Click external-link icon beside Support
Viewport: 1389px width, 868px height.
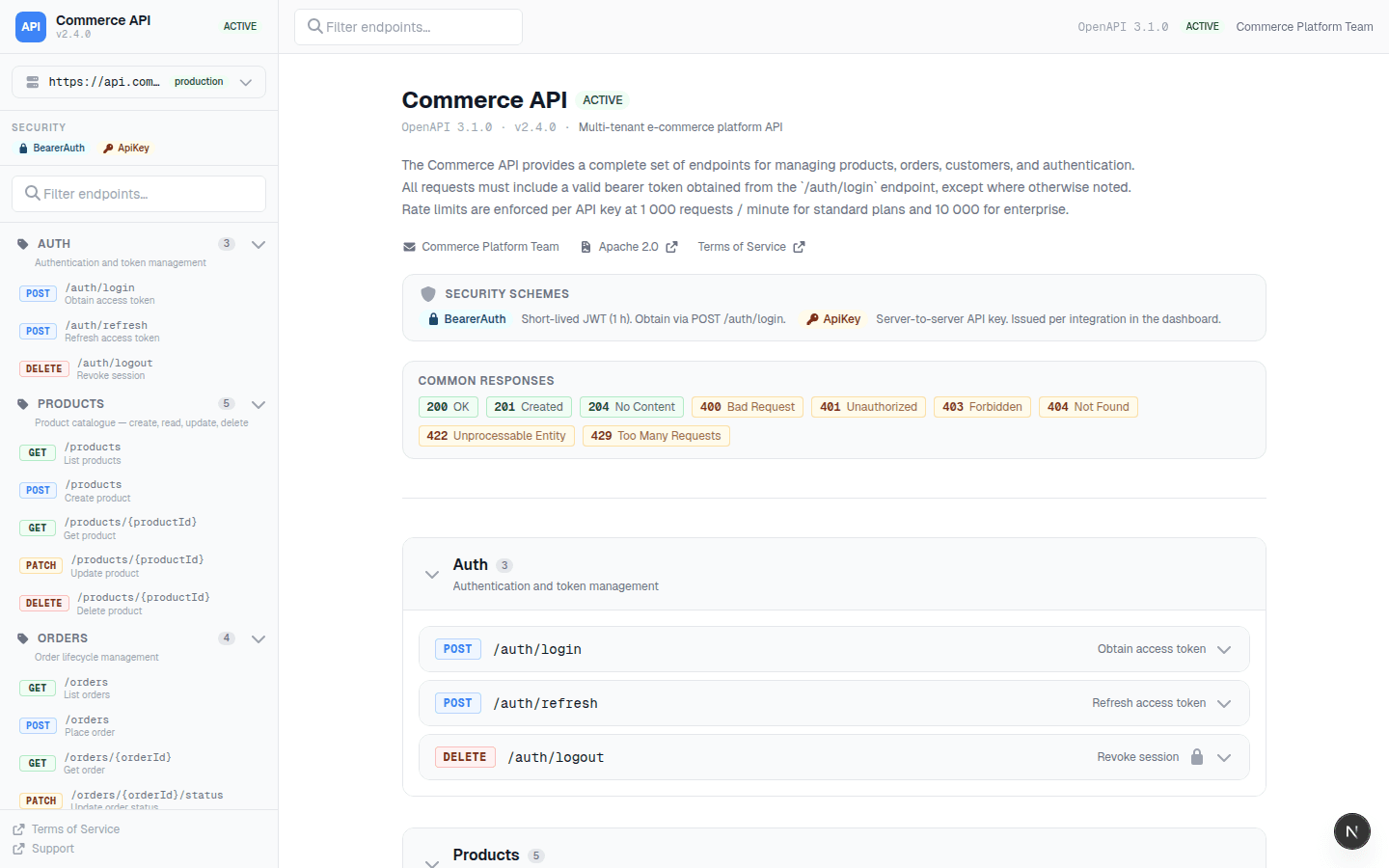point(18,849)
